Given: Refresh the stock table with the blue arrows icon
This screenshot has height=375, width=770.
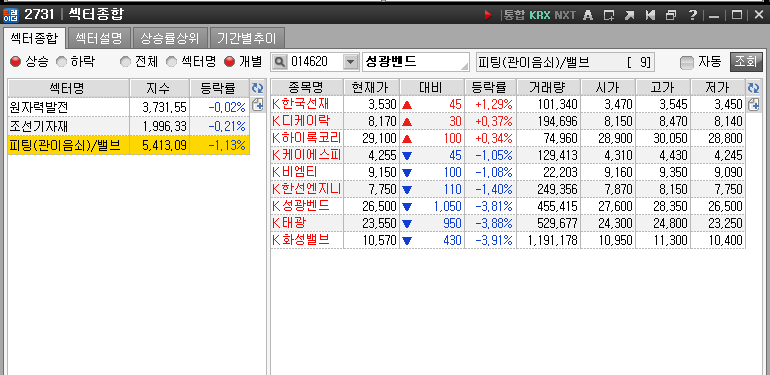Looking at the screenshot, I should pos(753,88).
